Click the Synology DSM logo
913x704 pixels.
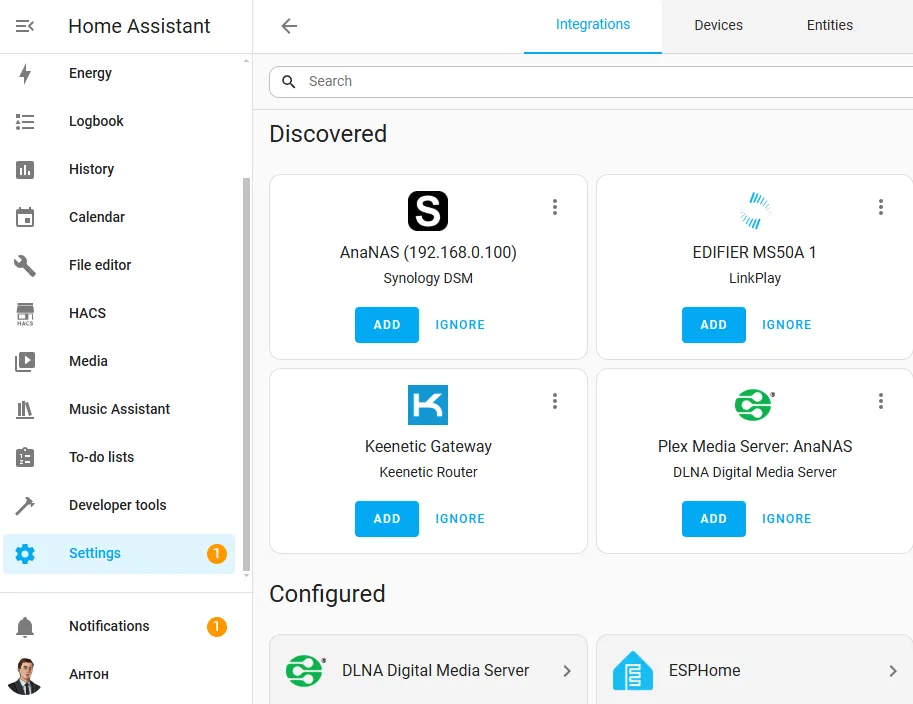pos(428,211)
